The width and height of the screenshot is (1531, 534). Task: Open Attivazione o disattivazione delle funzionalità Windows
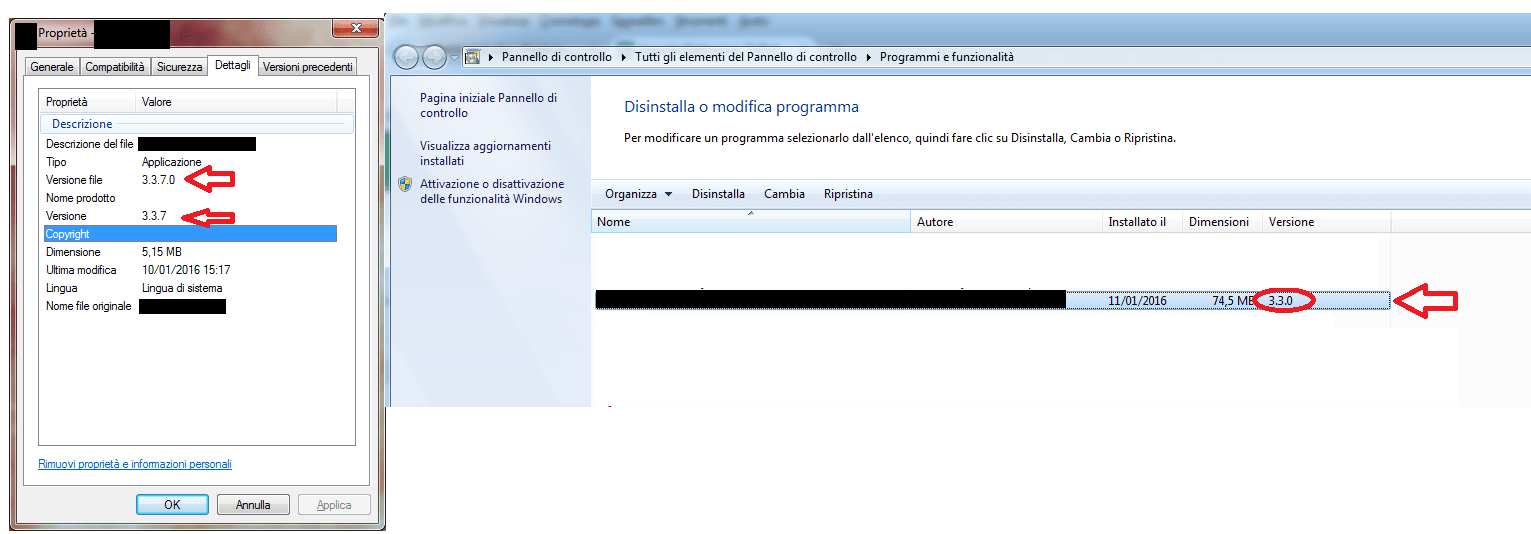(x=492, y=191)
